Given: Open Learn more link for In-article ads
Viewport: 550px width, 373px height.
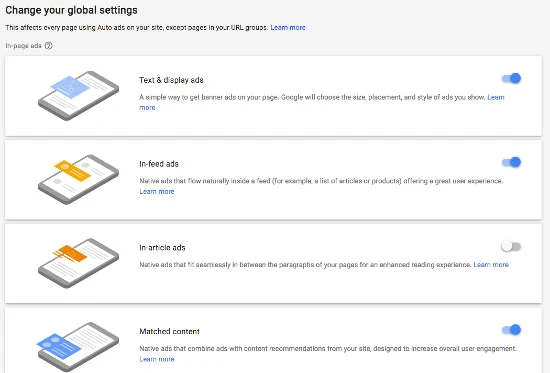Looking at the screenshot, I should point(491,265).
